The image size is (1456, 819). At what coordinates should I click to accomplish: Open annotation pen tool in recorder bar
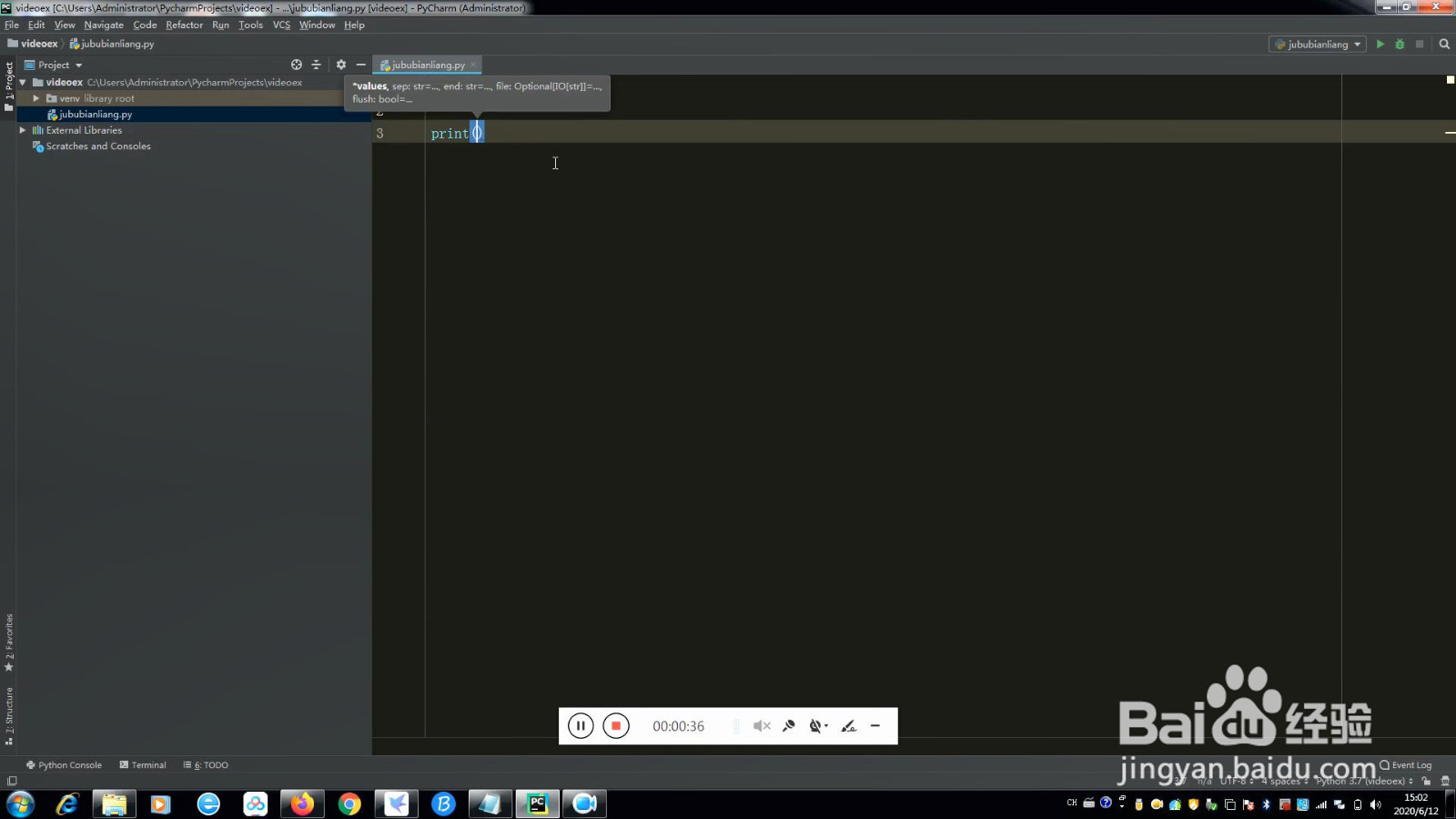(x=848, y=726)
